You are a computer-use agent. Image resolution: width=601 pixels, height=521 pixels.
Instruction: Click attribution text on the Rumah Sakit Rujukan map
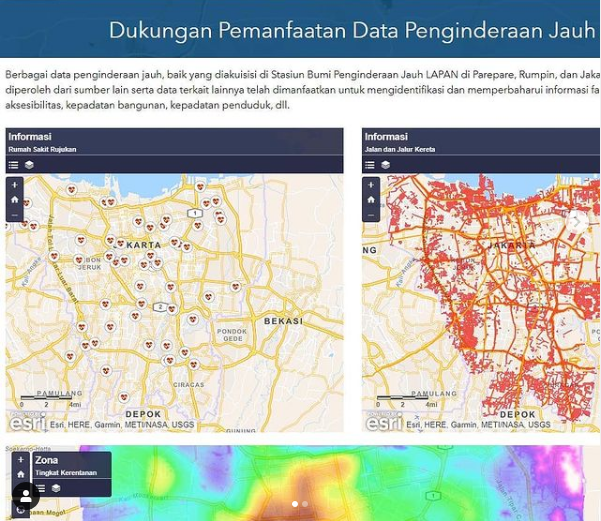click(122, 425)
